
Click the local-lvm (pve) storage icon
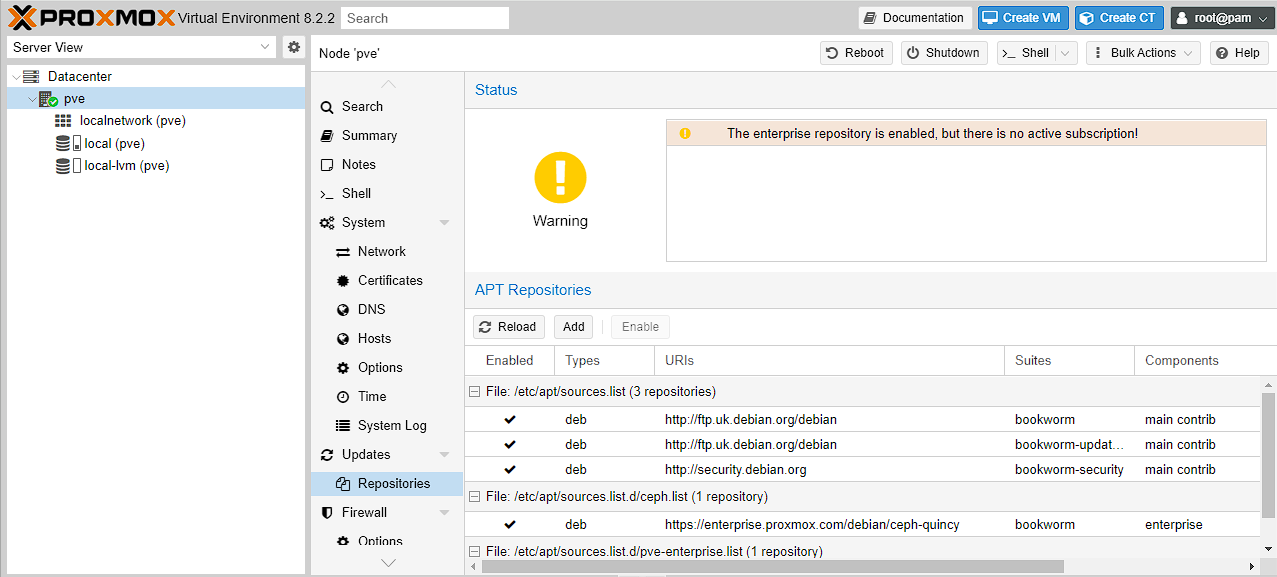pos(67,166)
